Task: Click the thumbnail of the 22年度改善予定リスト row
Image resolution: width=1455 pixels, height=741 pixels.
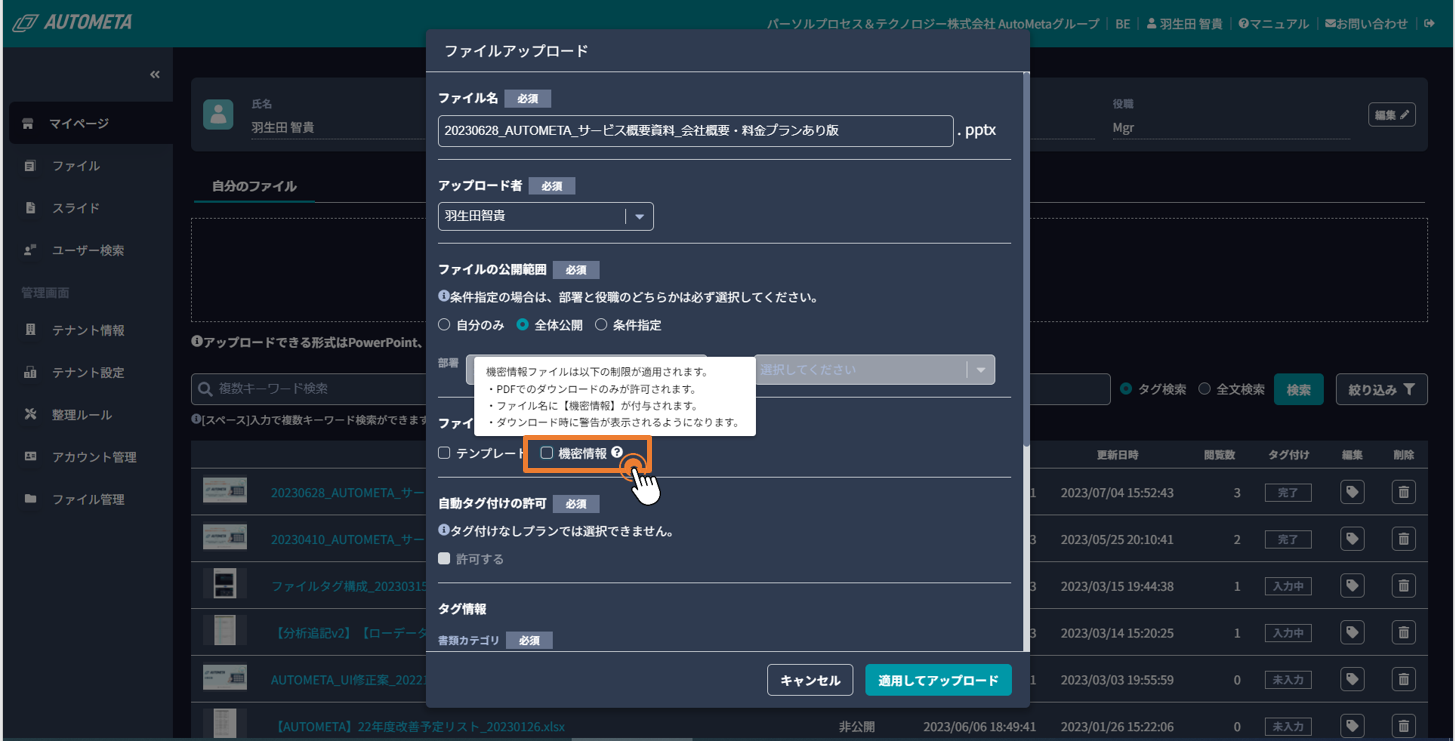Action: pos(224,724)
